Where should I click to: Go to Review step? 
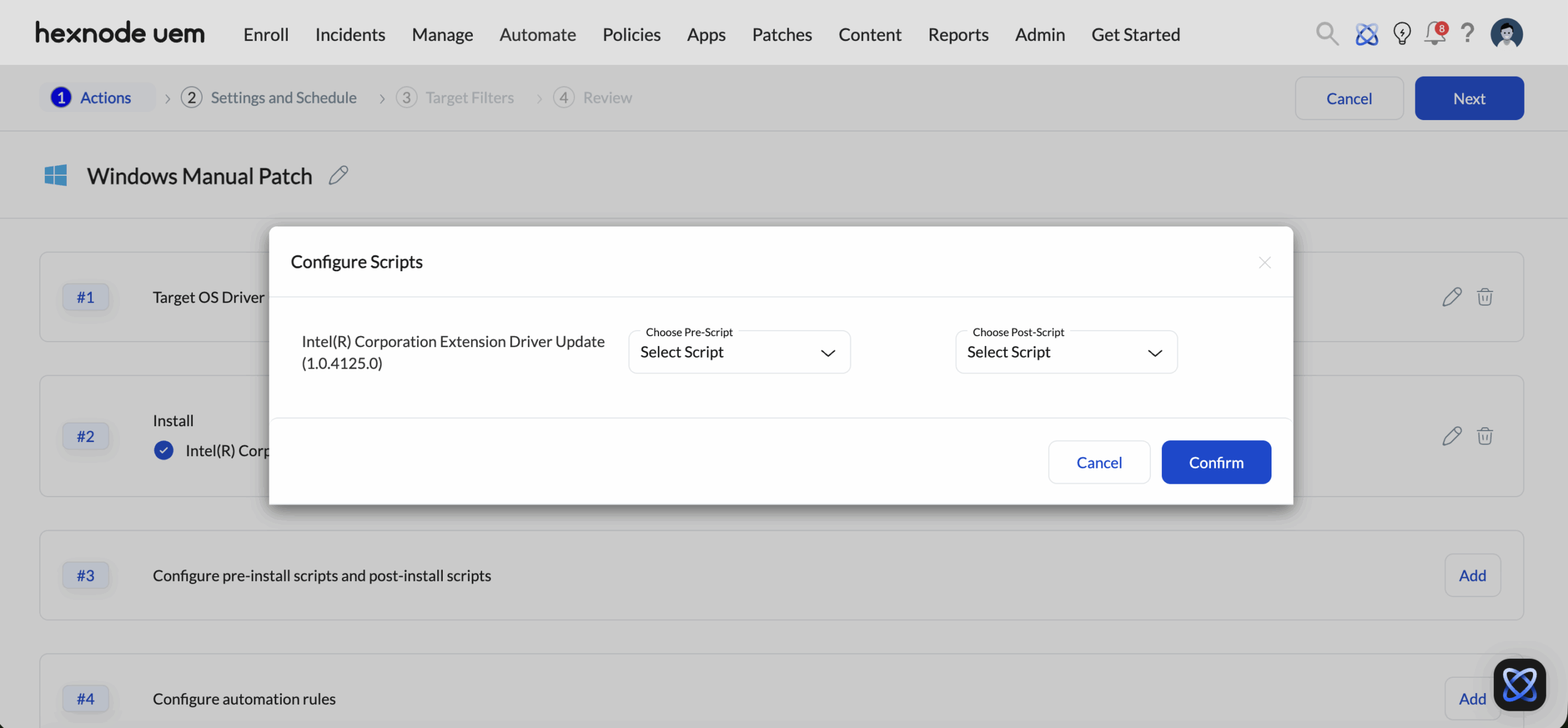592,97
